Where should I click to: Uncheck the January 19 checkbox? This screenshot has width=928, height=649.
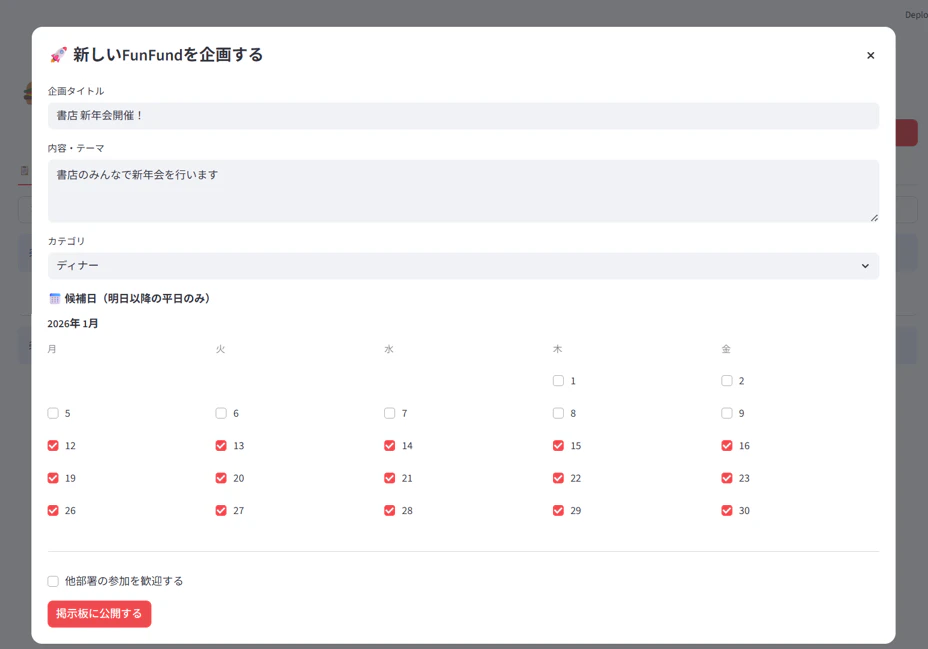[53, 478]
